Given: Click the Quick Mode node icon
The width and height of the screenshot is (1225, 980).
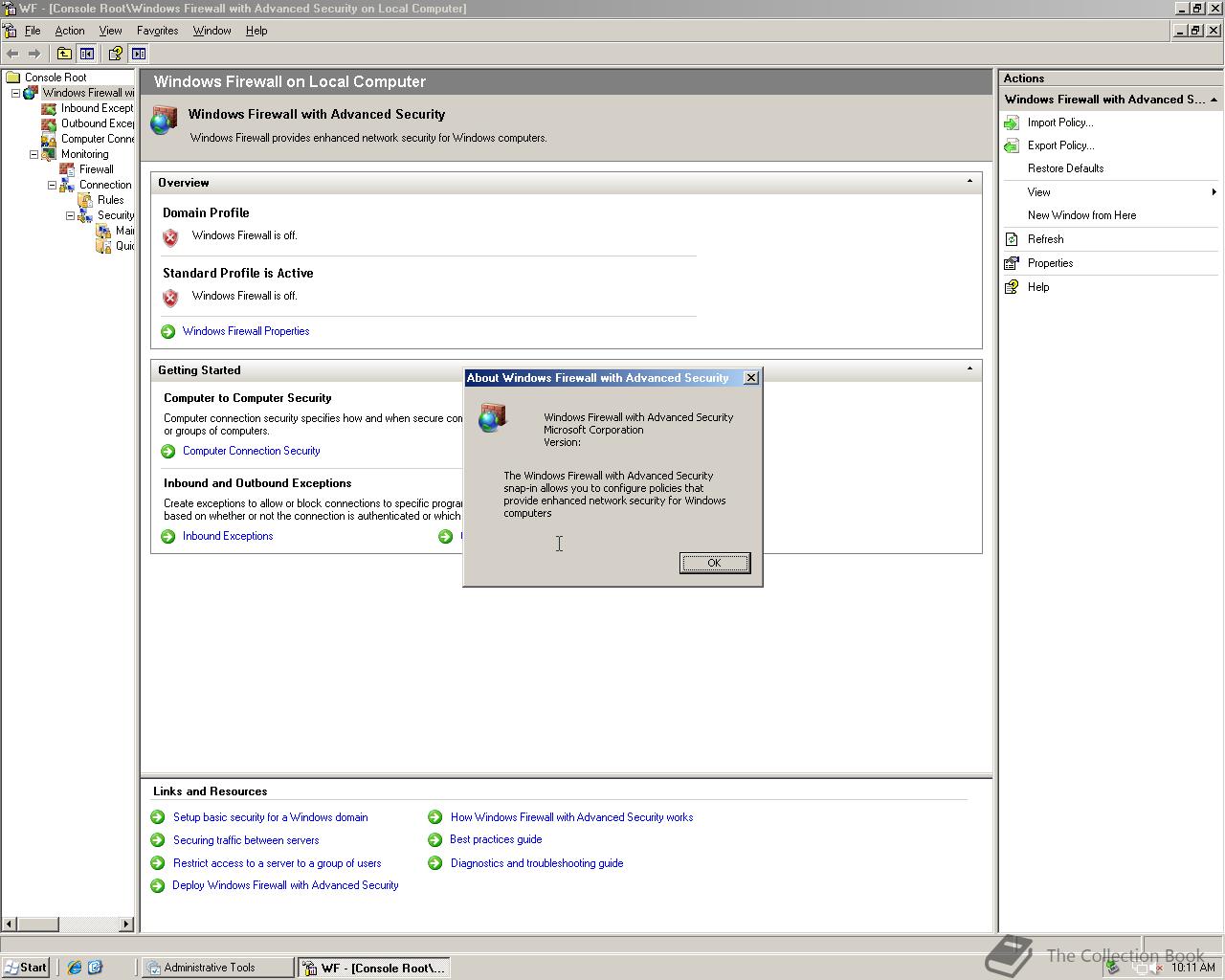Looking at the screenshot, I should (x=103, y=246).
